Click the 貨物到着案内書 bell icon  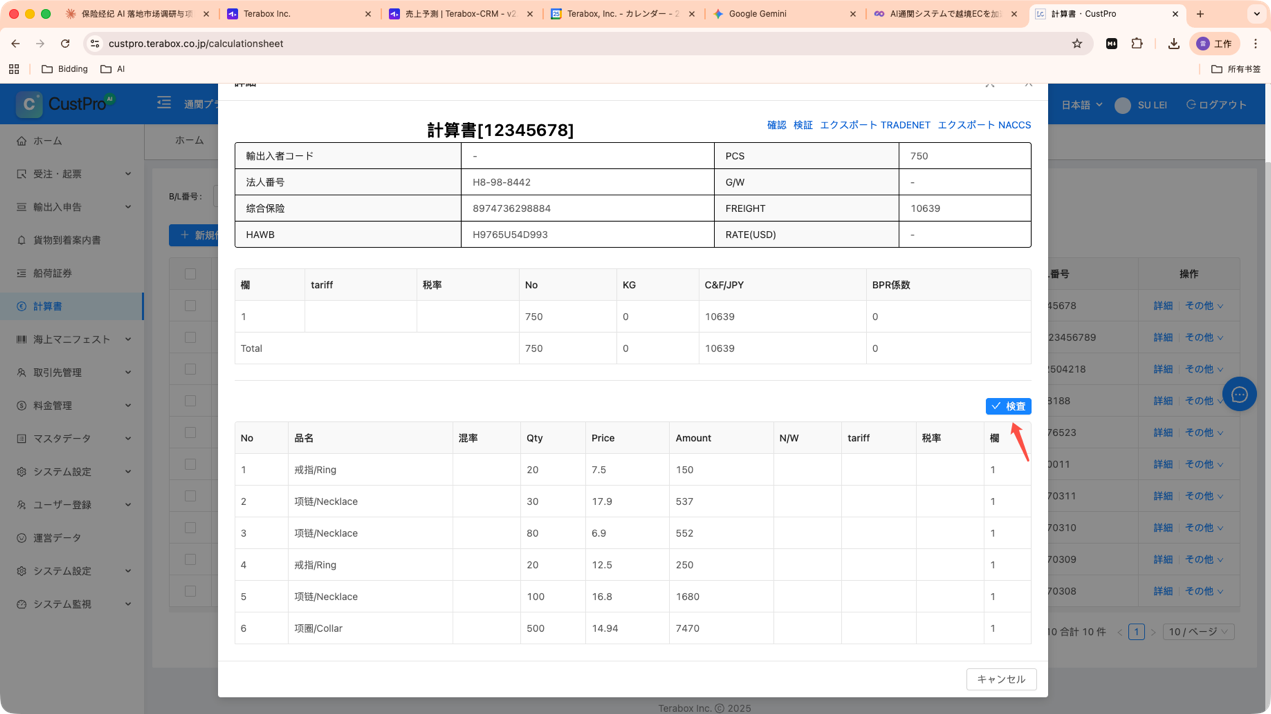pos(21,240)
